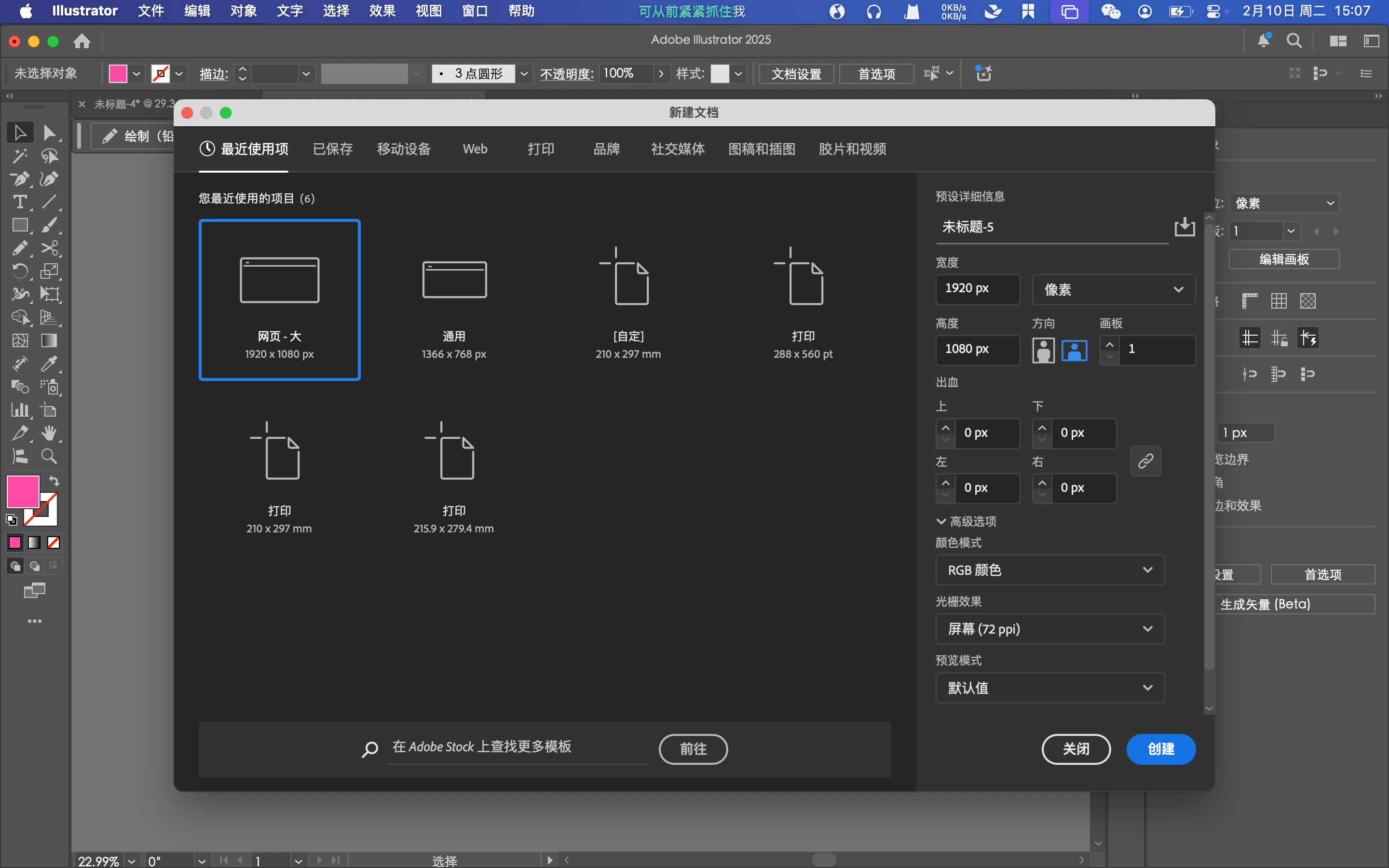Open the 效果 menu
This screenshot has height=868, width=1389.
pos(381,11)
